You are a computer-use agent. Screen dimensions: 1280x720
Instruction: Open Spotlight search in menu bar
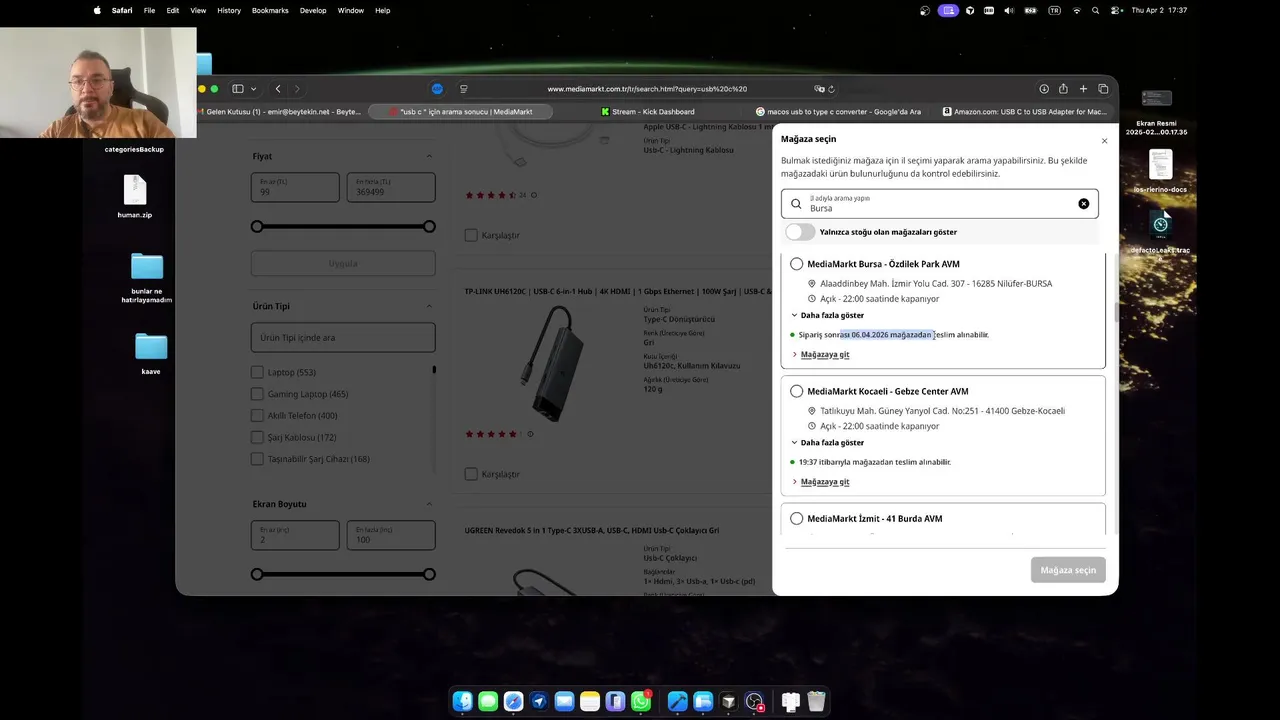click(x=1096, y=10)
